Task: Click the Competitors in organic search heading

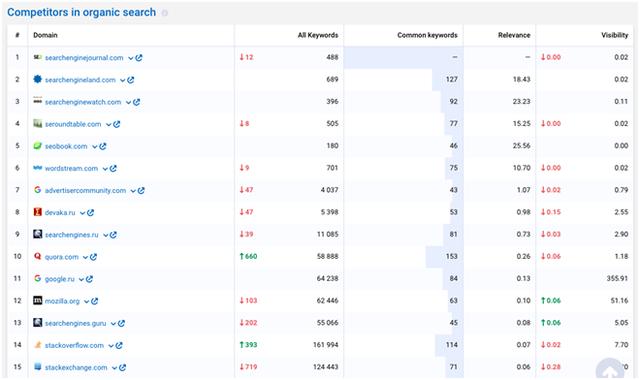Action: [82, 13]
